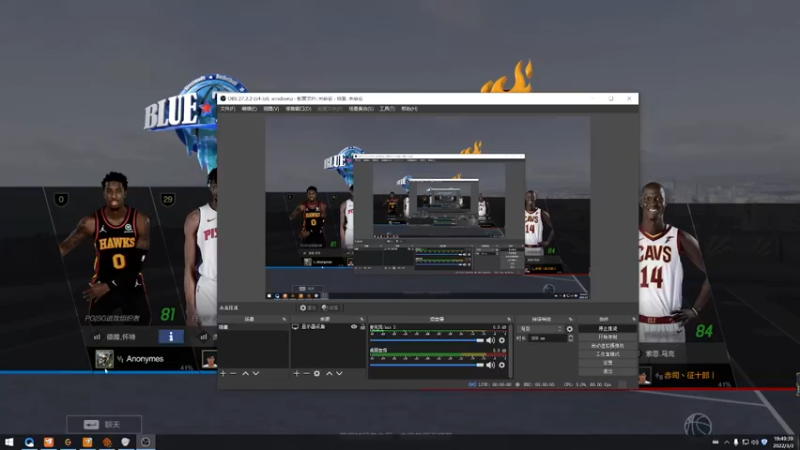The width and height of the screenshot is (800, 450).
Task: Click the transition duration 300 ms field
Action: pyautogui.click(x=547, y=338)
